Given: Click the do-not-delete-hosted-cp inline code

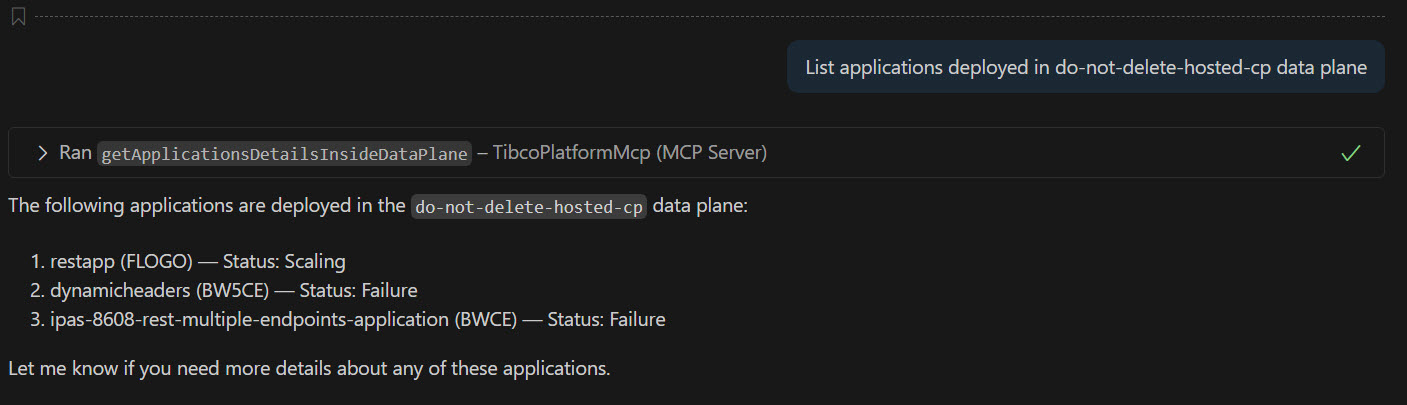Looking at the screenshot, I should pyautogui.click(x=529, y=207).
